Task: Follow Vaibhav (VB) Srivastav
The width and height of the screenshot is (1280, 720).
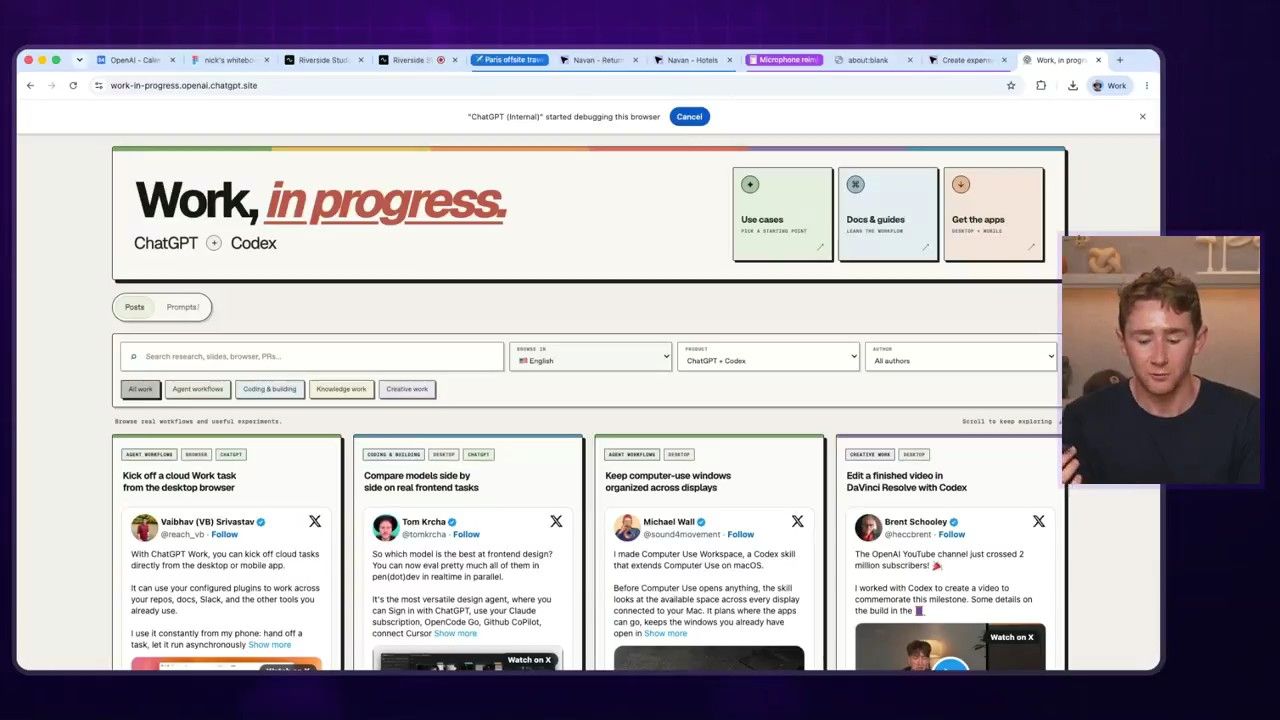Action: click(225, 535)
